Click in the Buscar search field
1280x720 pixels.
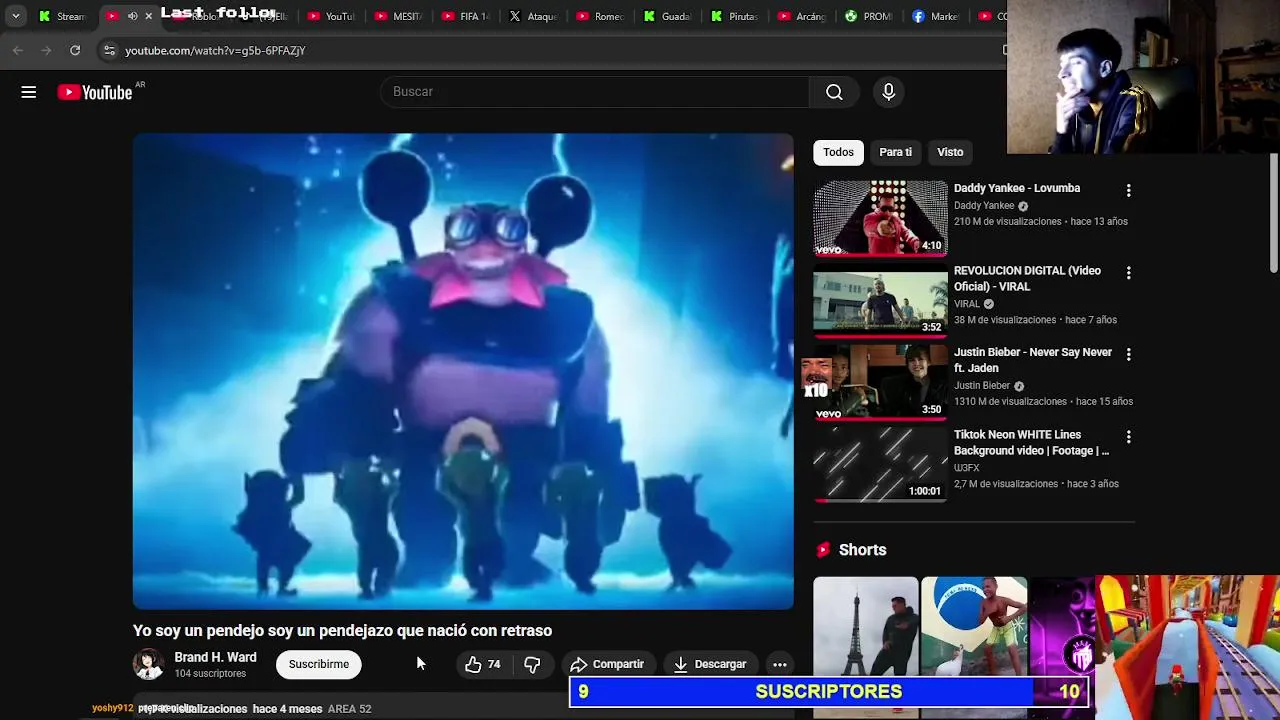pyautogui.click(x=595, y=92)
